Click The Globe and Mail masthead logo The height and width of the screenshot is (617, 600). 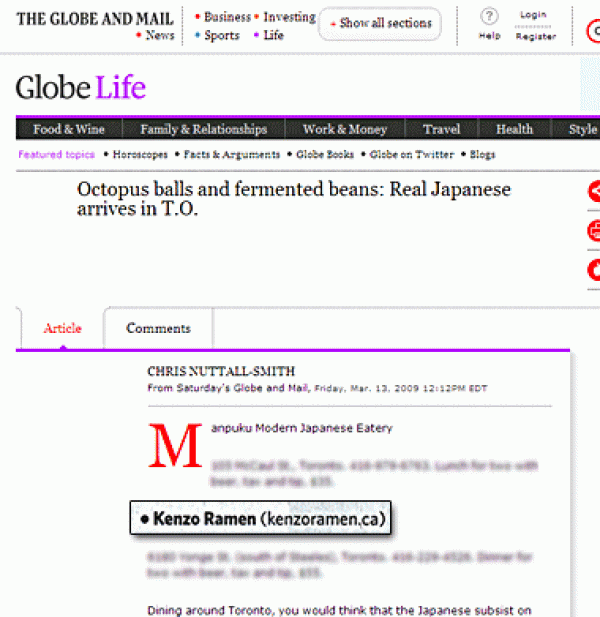[x=95, y=19]
